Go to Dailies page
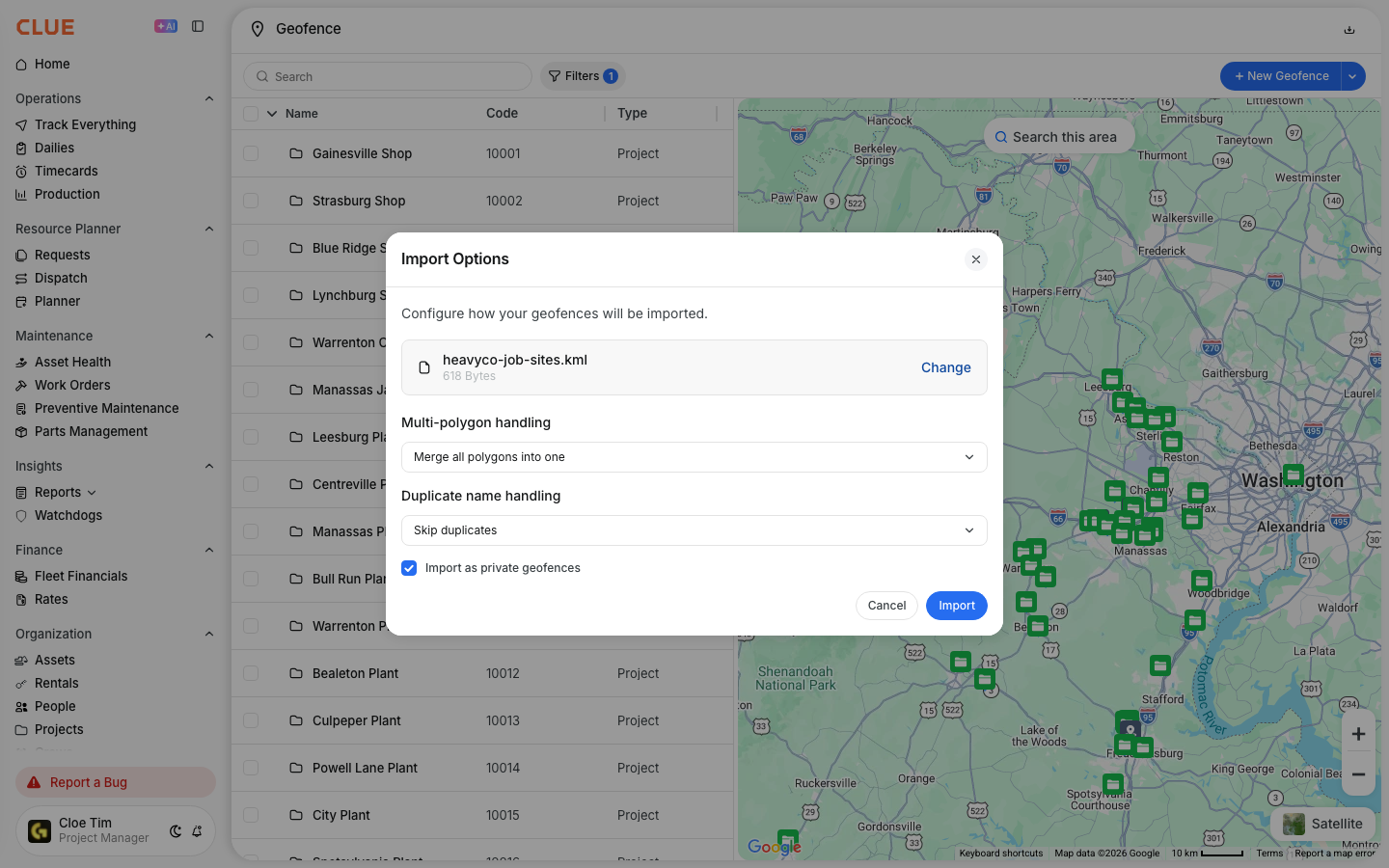 click(x=54, y=148)
